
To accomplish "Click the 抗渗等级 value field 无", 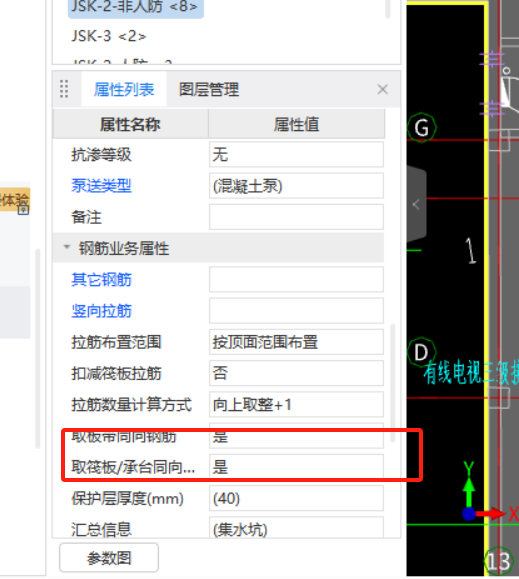I will pos(296,154).
